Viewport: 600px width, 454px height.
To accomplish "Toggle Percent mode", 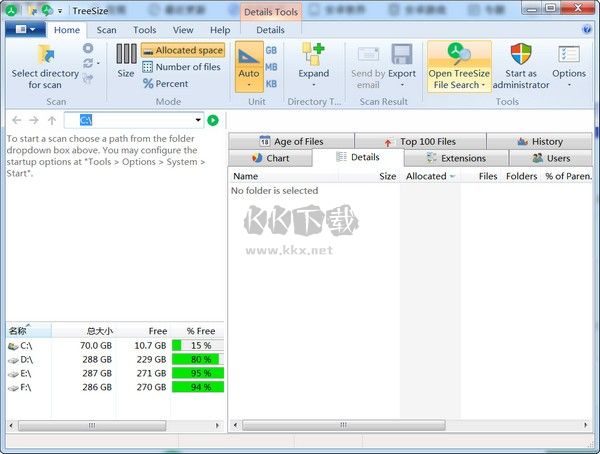I will tap(165, 83).
